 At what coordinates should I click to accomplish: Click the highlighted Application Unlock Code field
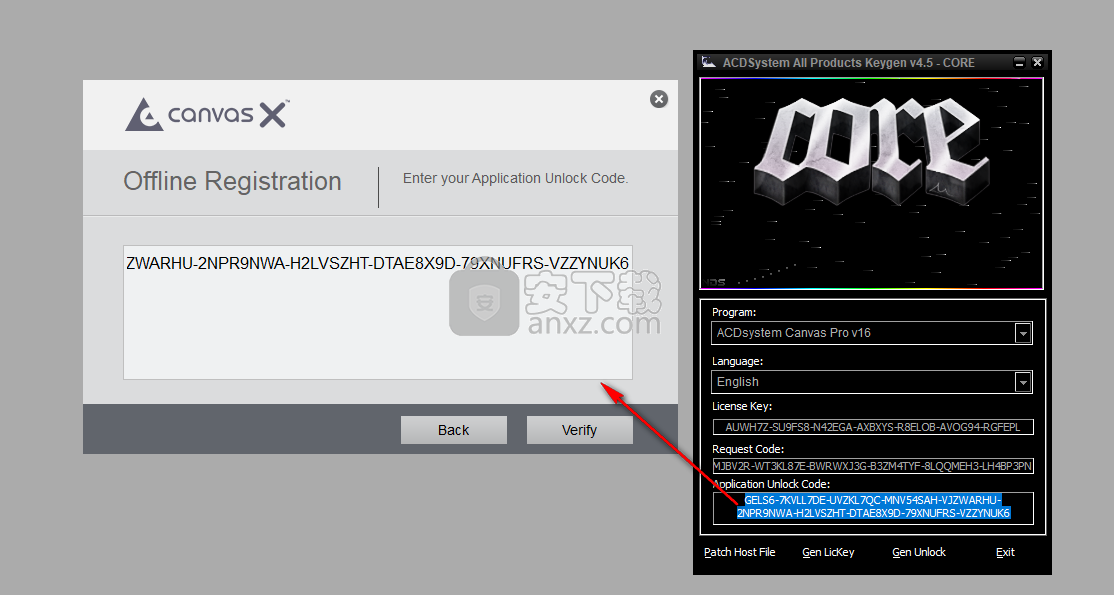pos(872,507)
